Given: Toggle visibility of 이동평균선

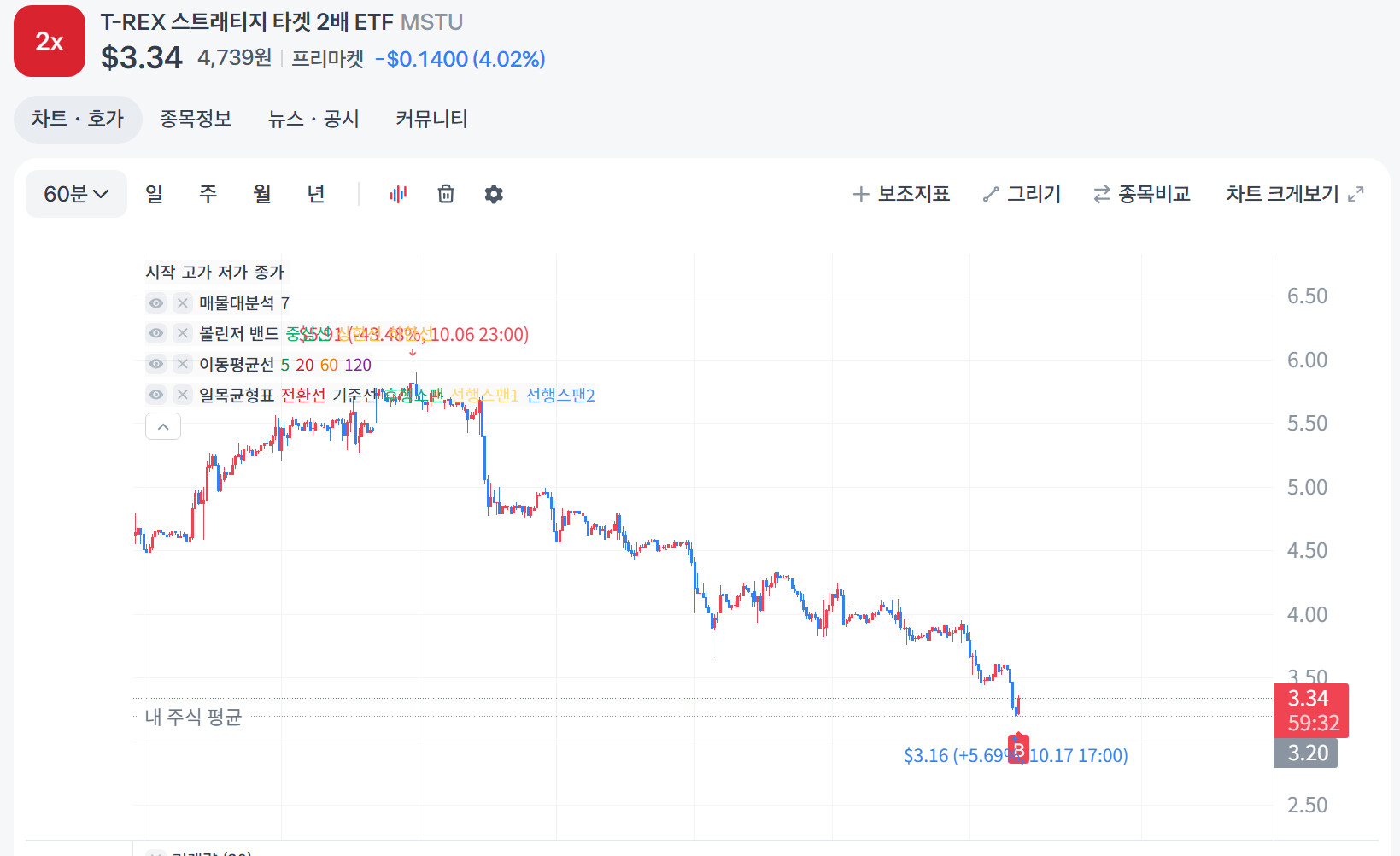Looking at the screenshot, I should pos(155,364).
